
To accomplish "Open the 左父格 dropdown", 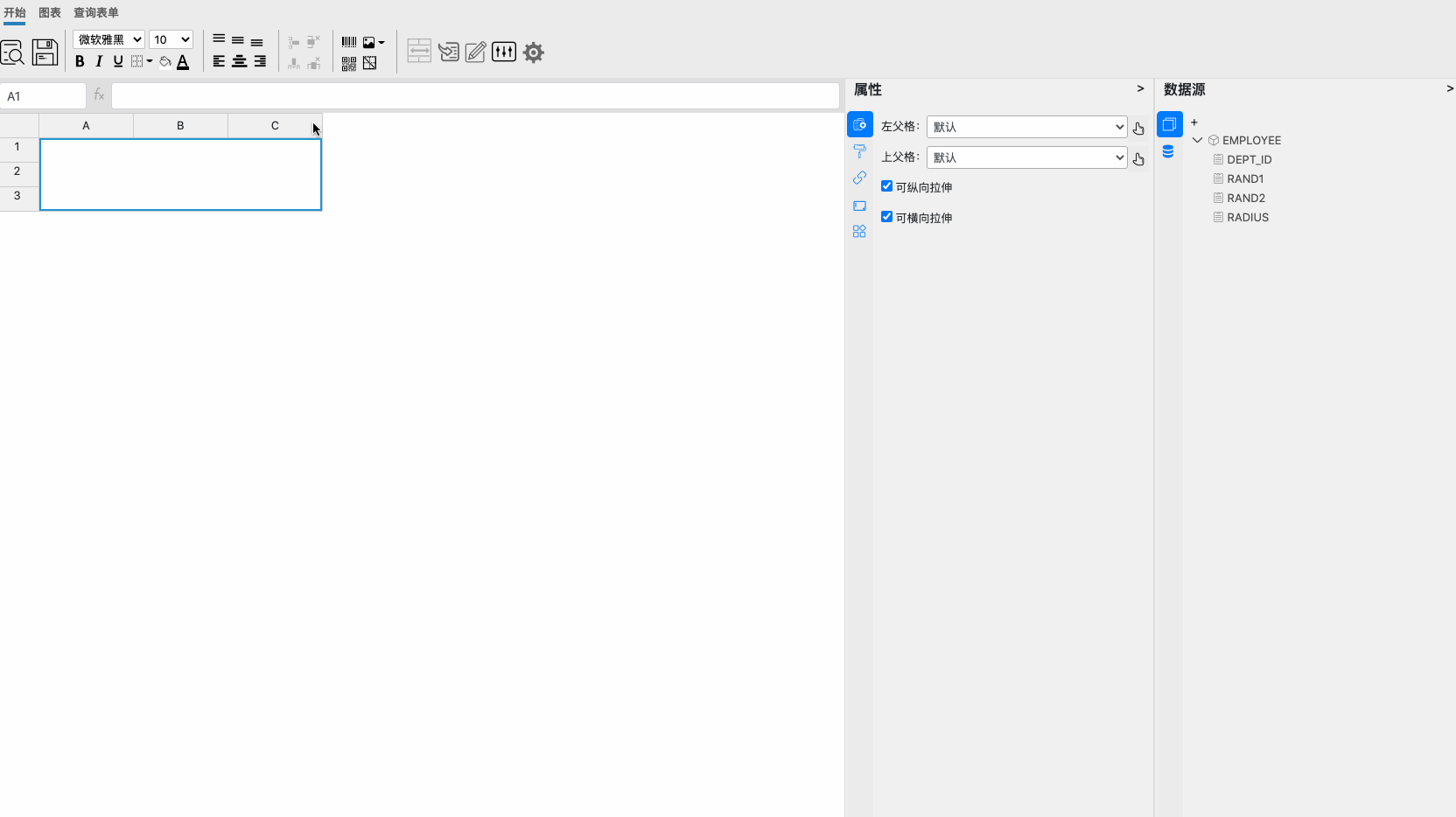I will coord(1026,127).
